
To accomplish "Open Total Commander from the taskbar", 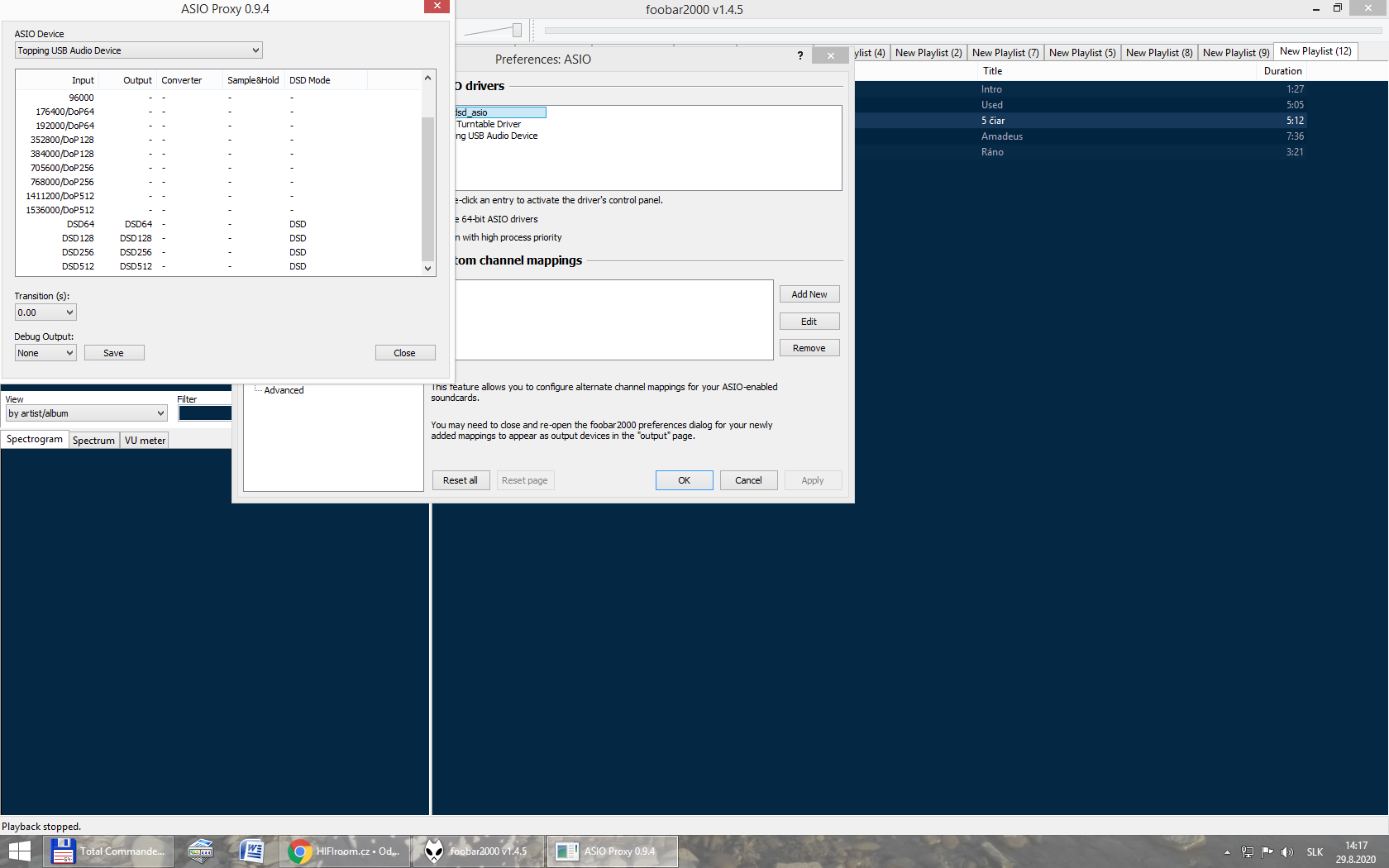I will click(x=109, y=851).
